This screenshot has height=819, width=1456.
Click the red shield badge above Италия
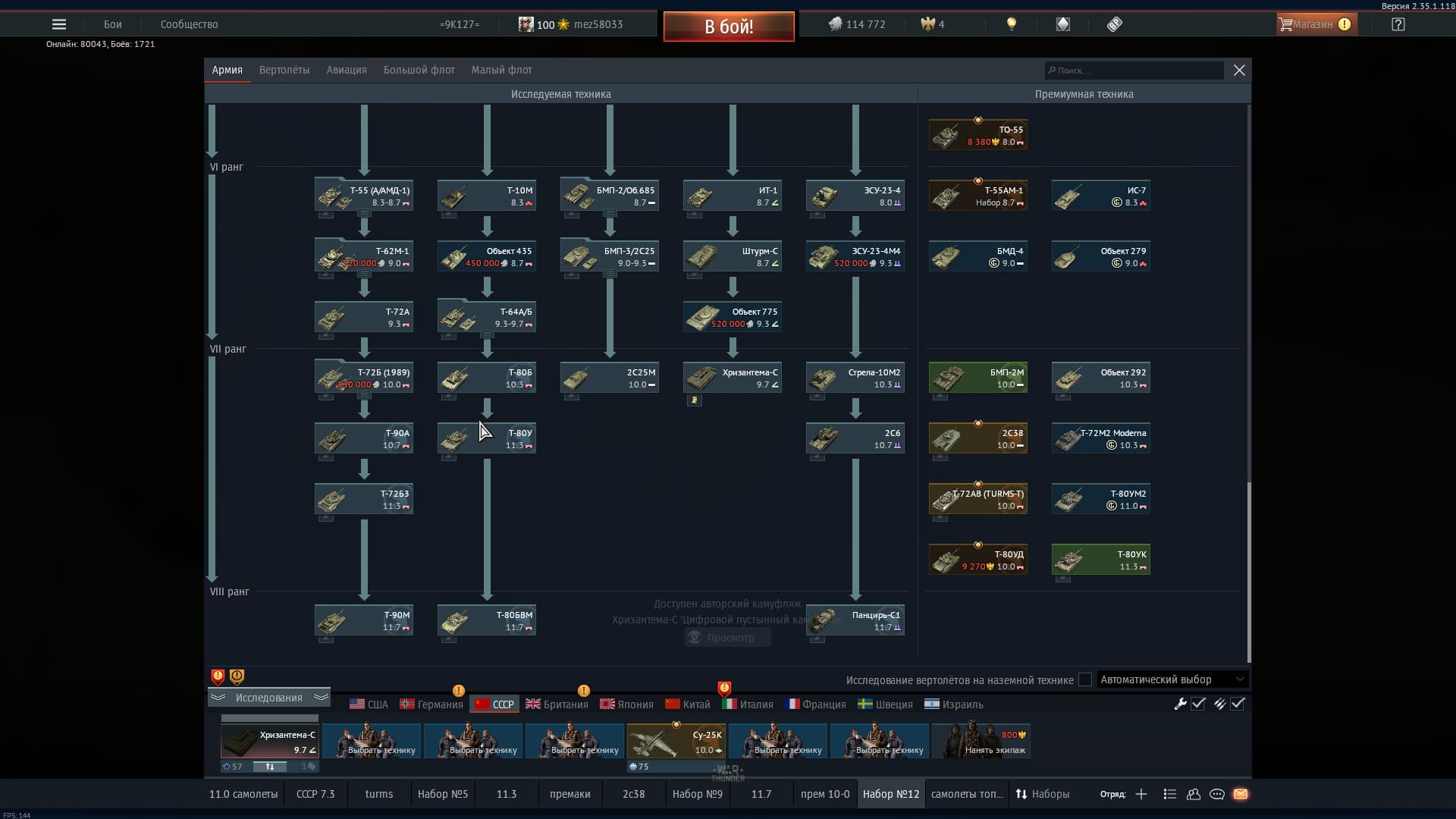pyautogui.click(x=724, y=689)
